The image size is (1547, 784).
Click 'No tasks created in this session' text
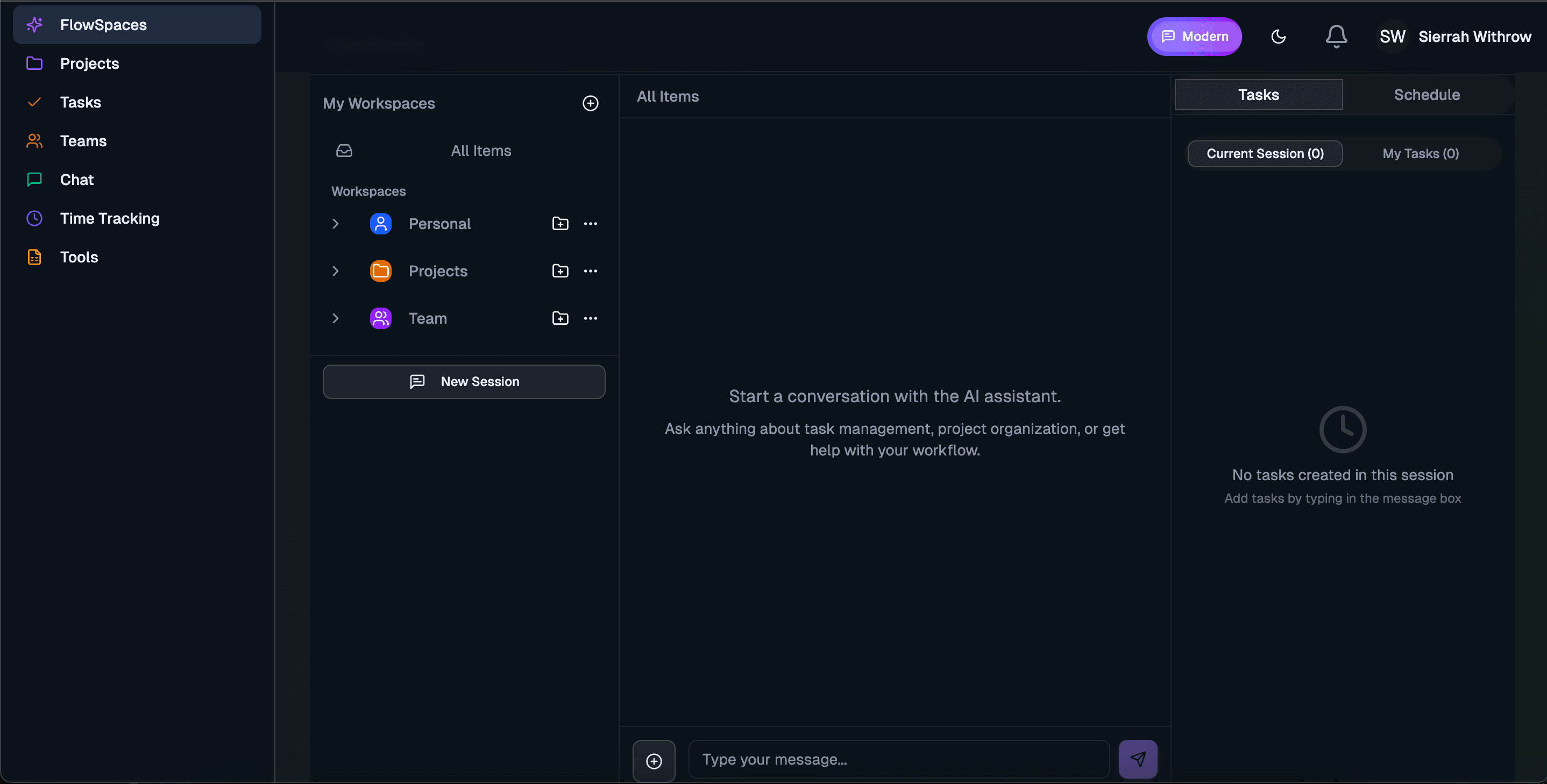1342,475
